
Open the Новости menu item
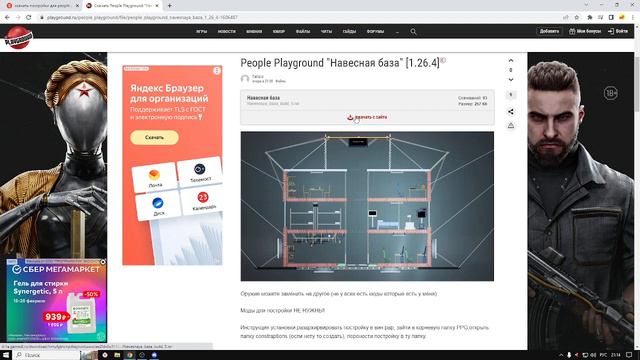[227, 31]
